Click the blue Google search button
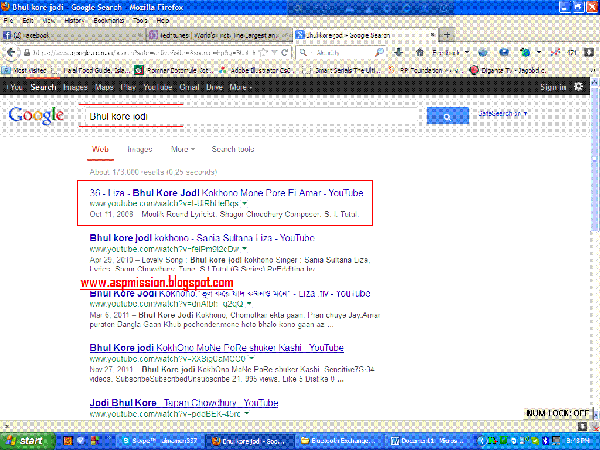The height and width of the screenshot is (450, 600). coord(448,116)
